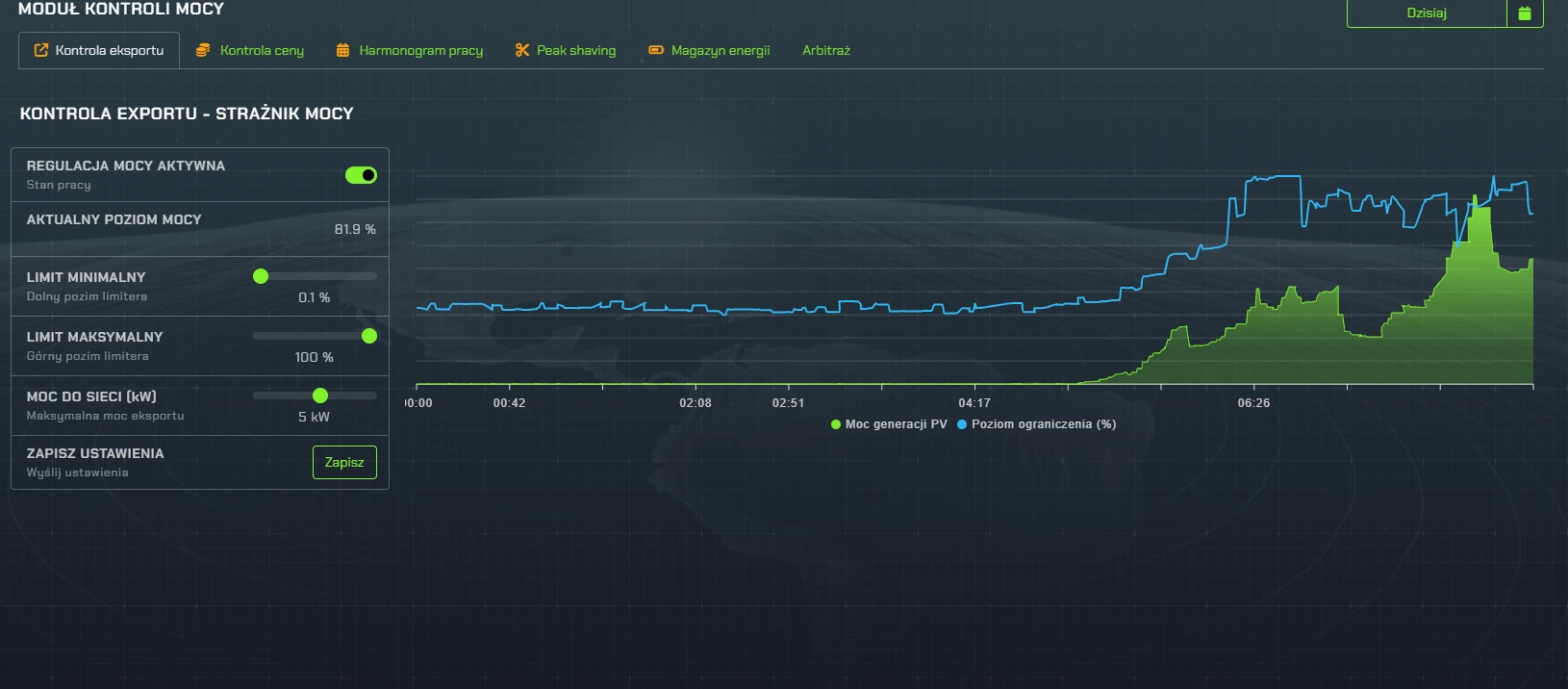Hide Moc generacji PV series via legend
1568x689 pixels.
click(896, 424)
